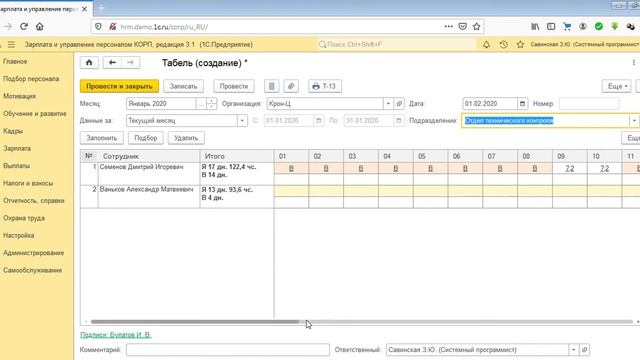Open the browser page actions ellipsis
Screen dimensions: 640x360
(x=449, y=27)
